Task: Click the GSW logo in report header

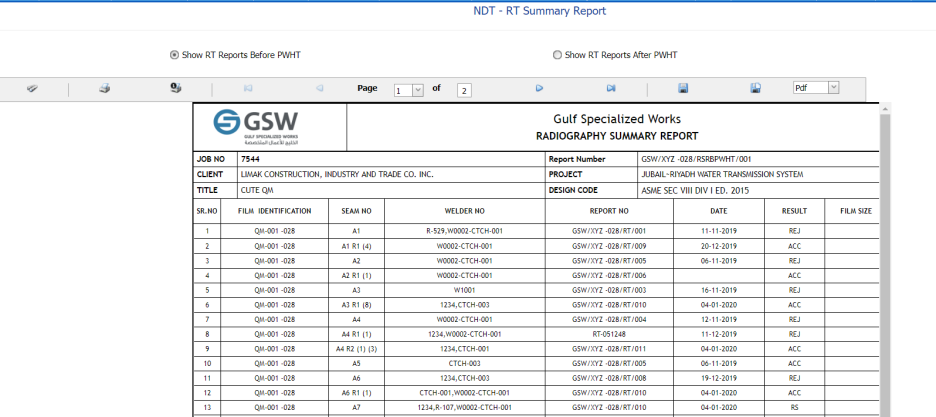Action: [x=256, y=125]
